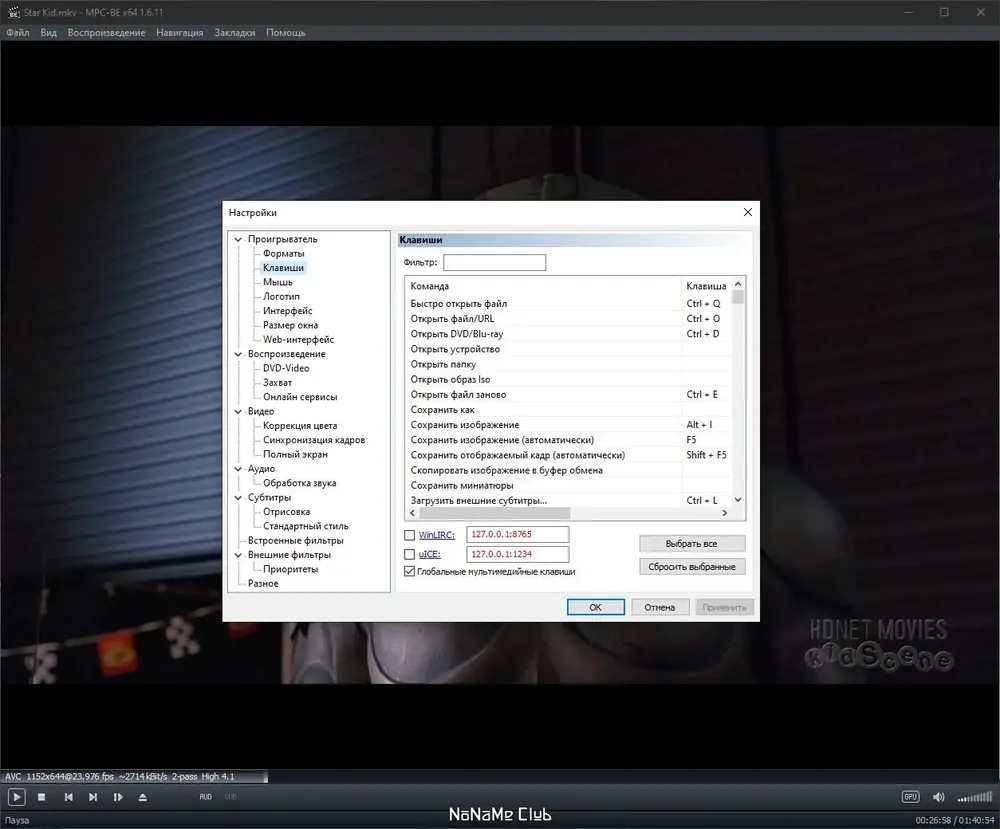Click the MPC-BE app icon in title bar
The image size is (1000, 829).
13,12
